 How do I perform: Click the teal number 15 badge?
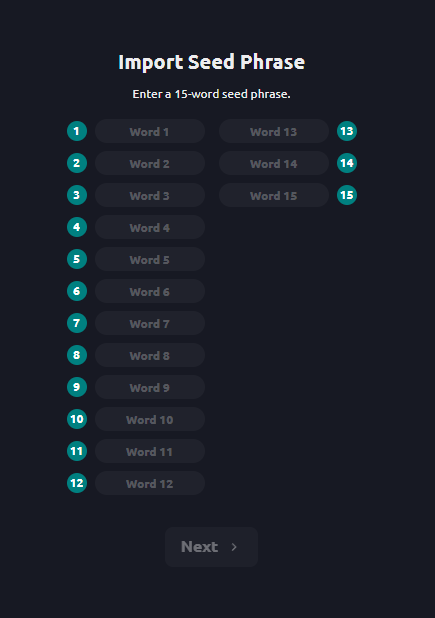[347, 195]
